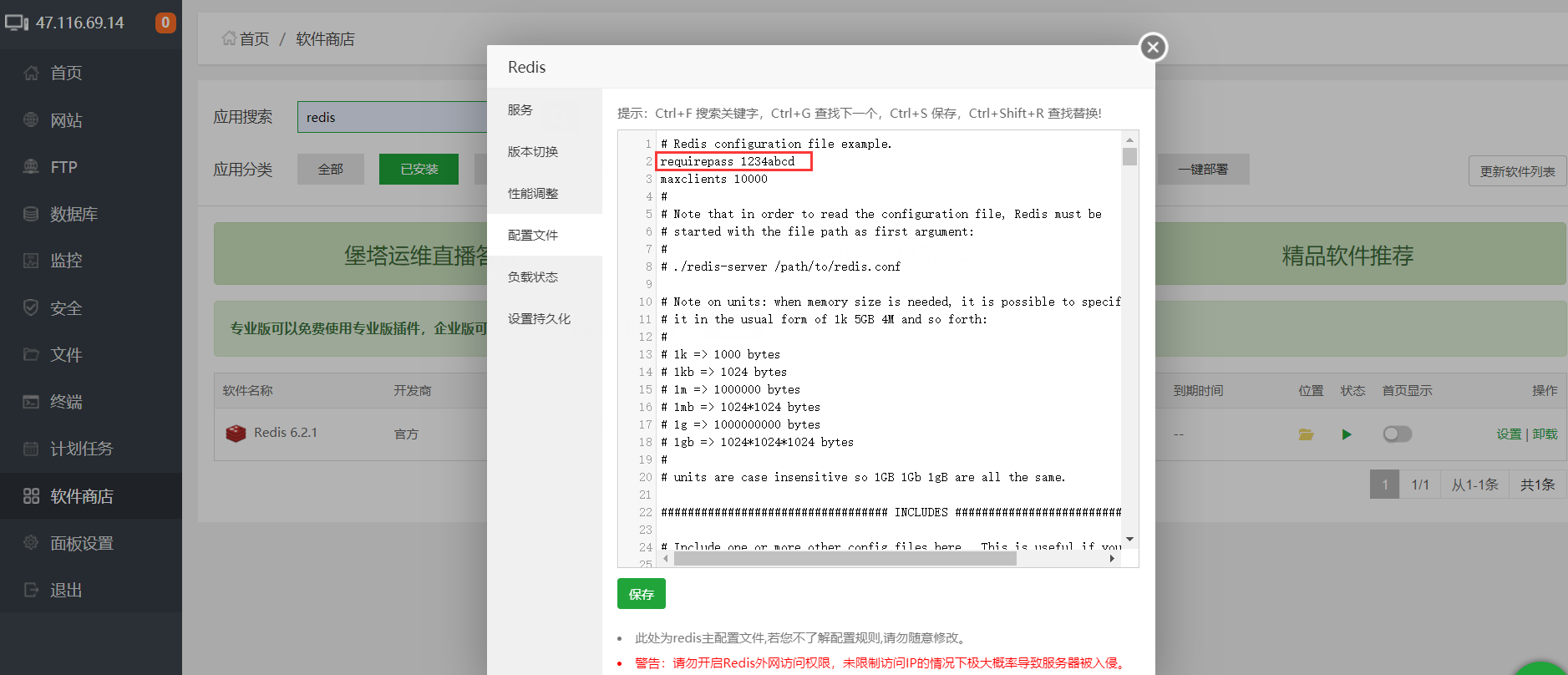Click the horizontal scroll right arrow

(1112, 559)
